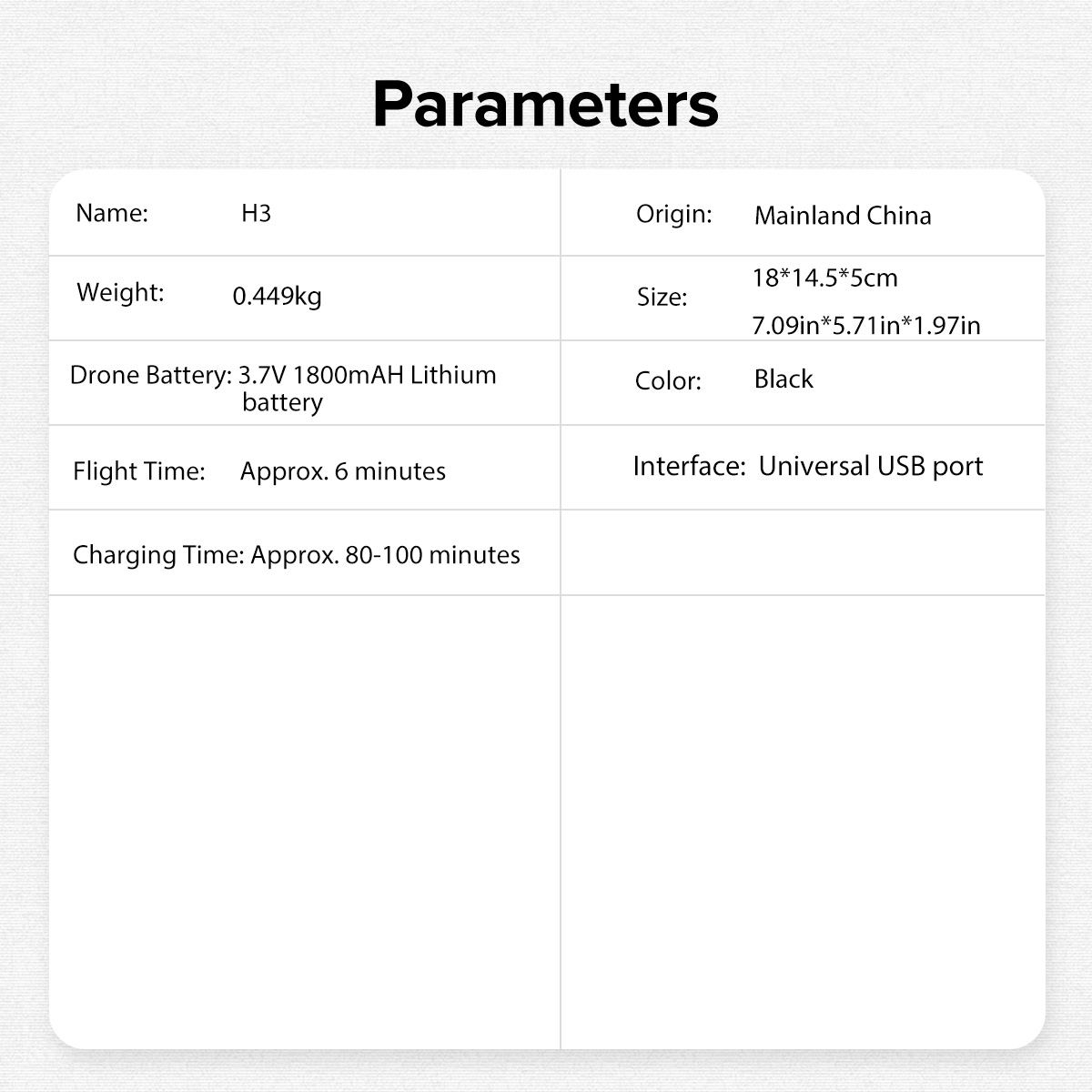This screenshot has width=1092, height=1092.
Task: Click the Charging Time label
Action: [x=157, y=555]
